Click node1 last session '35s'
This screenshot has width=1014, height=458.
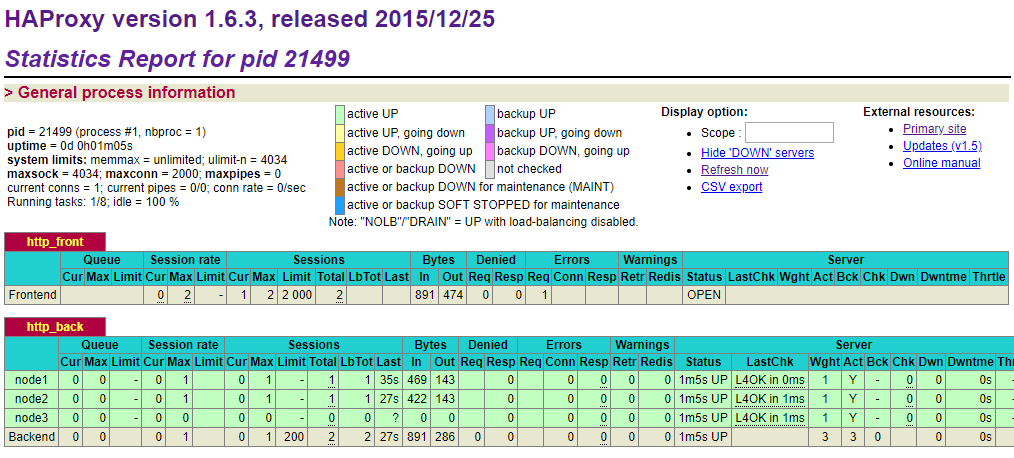389,380
